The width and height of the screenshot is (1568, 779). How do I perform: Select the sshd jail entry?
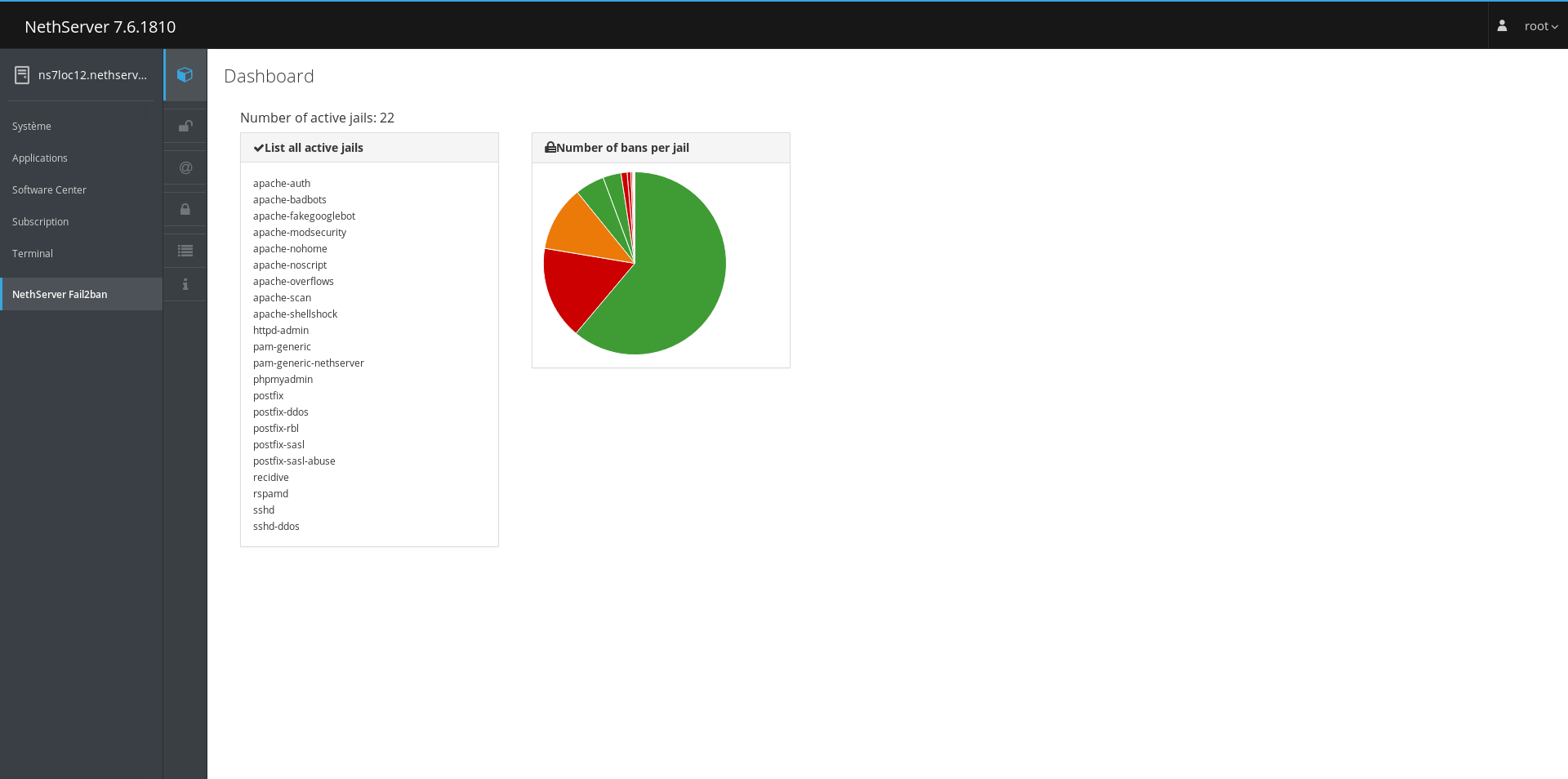click(264, 510)
